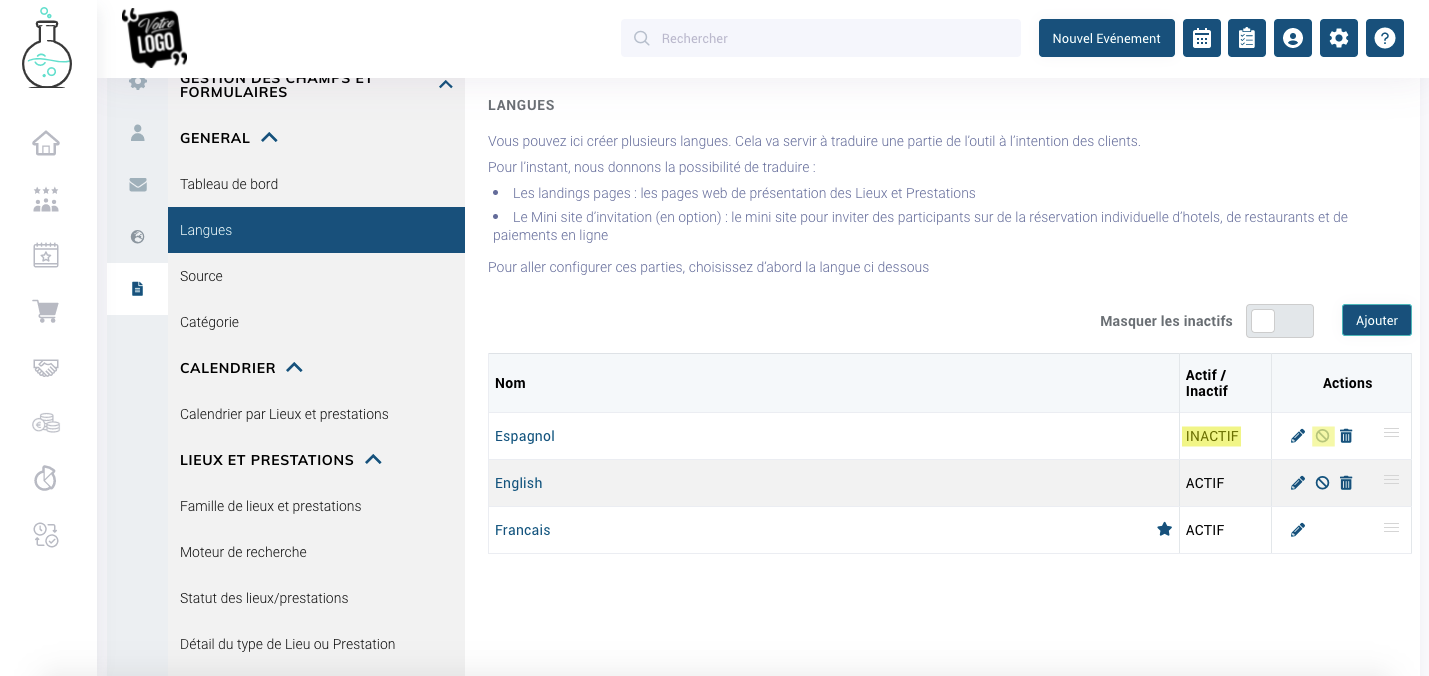
Task: Collapse the LIEUX ET PRESTATIONS section
Action: pos(373,460)
